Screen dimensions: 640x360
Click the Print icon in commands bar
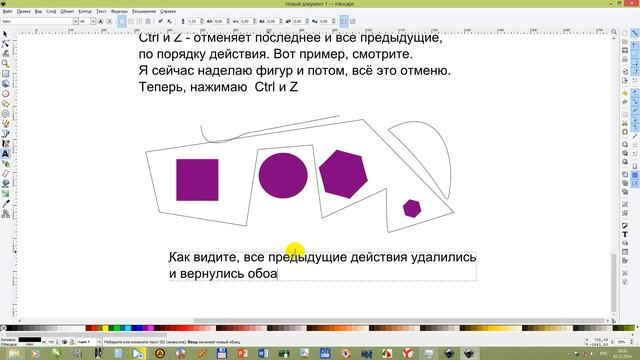(625, 59)
